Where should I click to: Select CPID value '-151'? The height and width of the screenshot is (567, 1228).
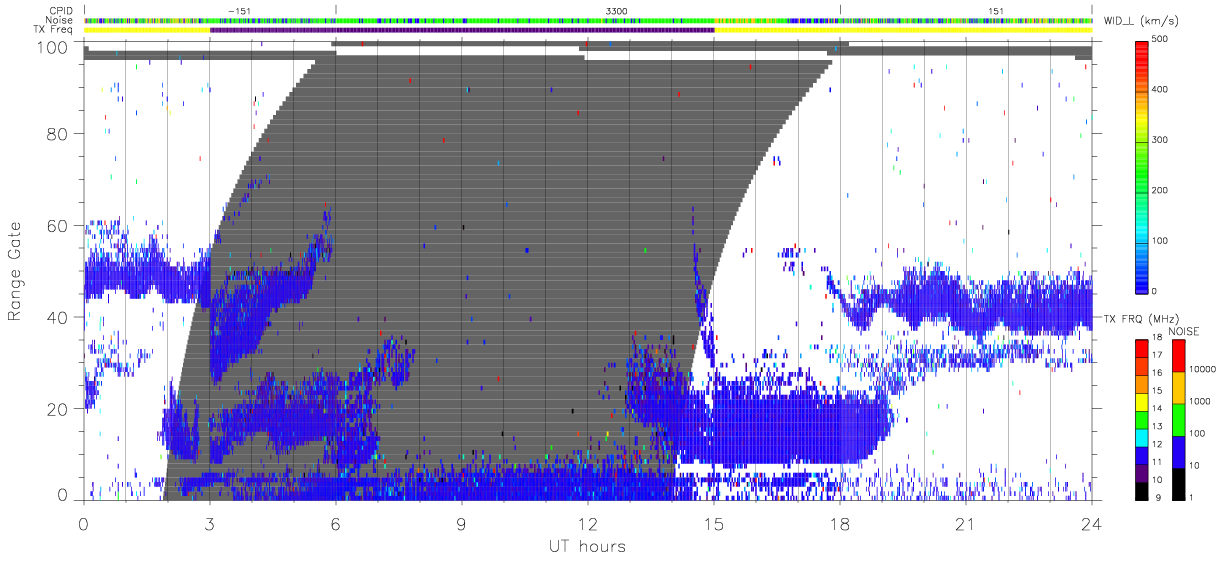tap(240, 11)
